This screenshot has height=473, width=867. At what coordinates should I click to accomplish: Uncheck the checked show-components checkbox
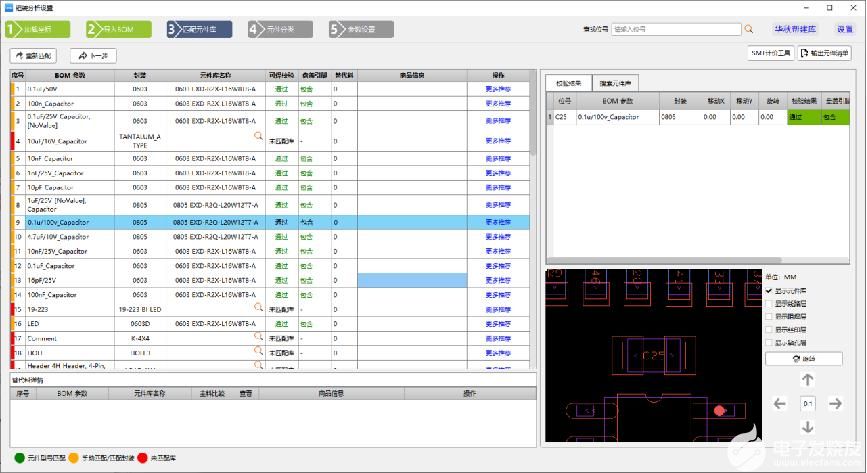pos(769,290)
